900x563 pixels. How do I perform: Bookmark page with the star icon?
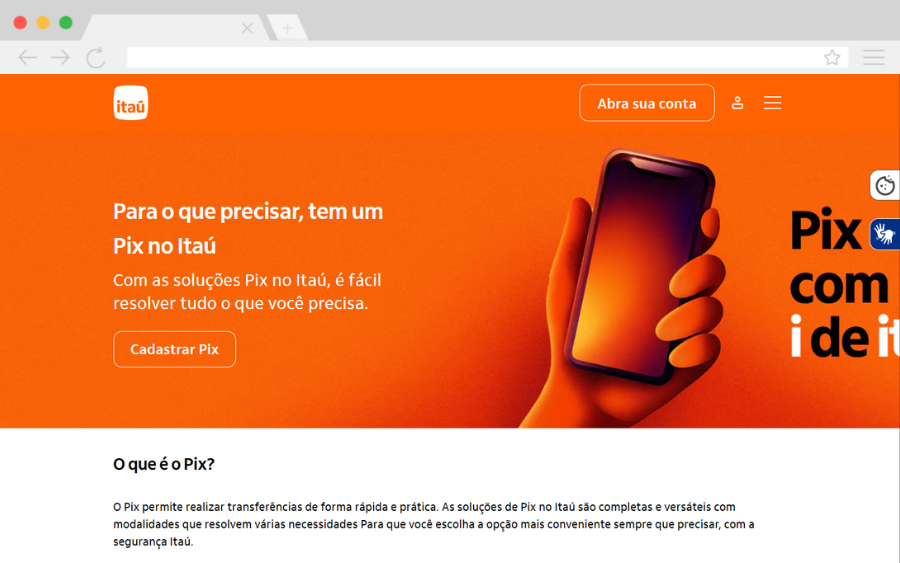pos(832,57)
